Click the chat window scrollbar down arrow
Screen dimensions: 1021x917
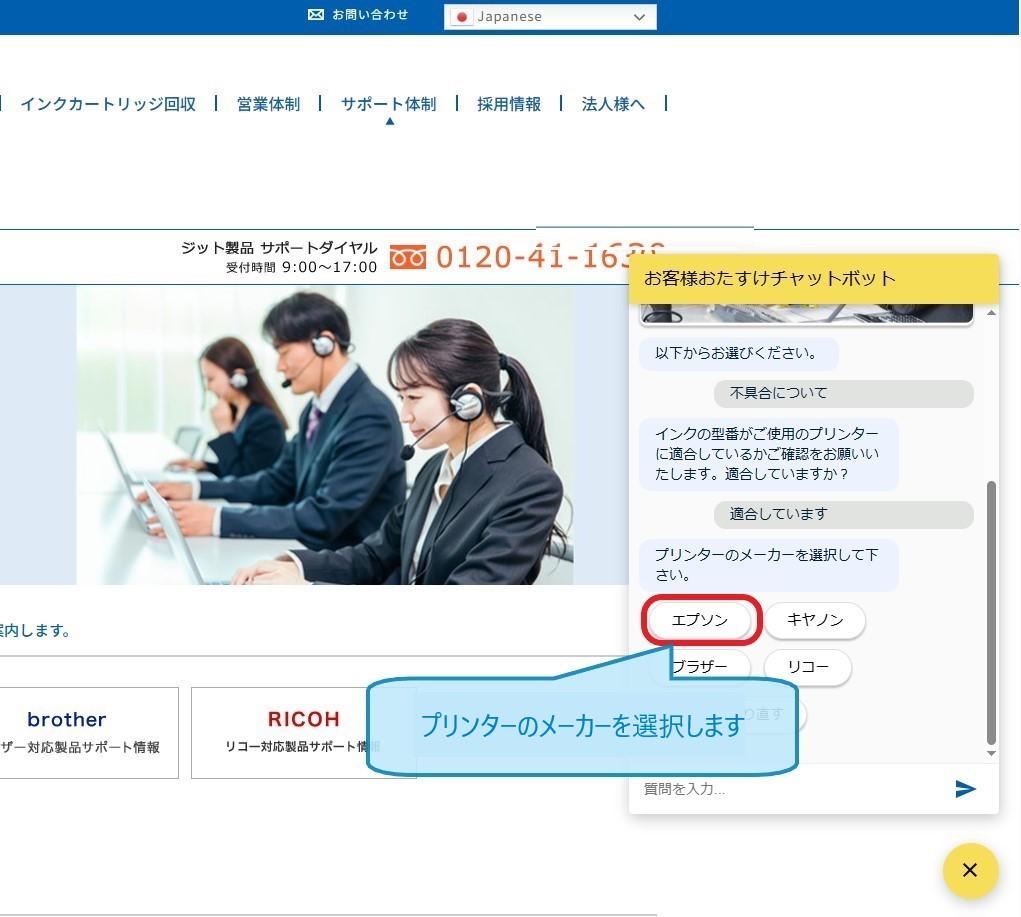[x=991, y=753]
